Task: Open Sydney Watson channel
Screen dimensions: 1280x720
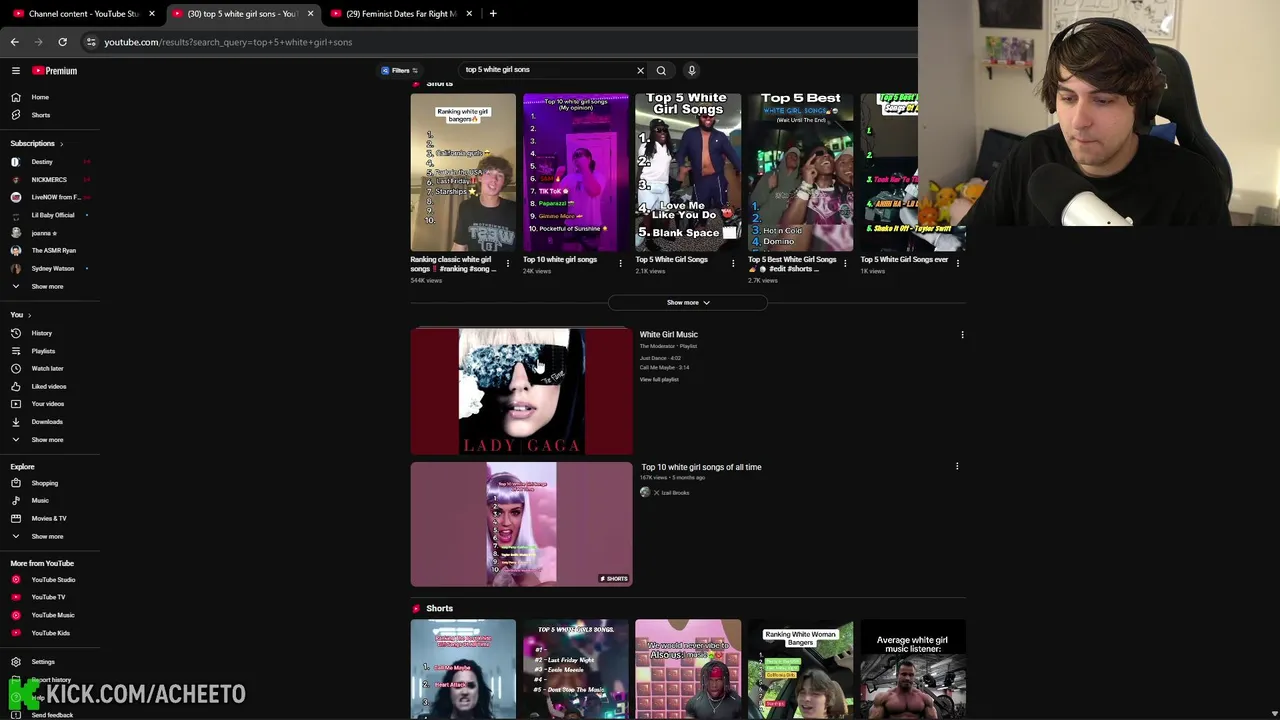Action: pos(52,269)
